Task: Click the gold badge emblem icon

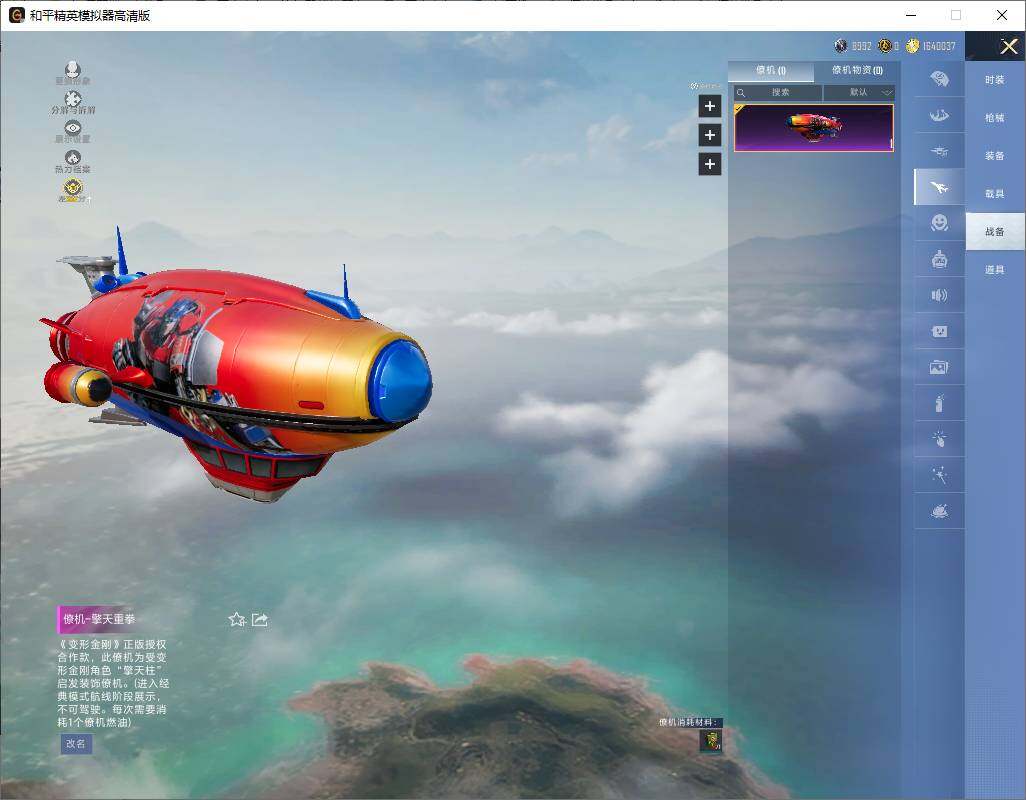Action: (73, 188)
